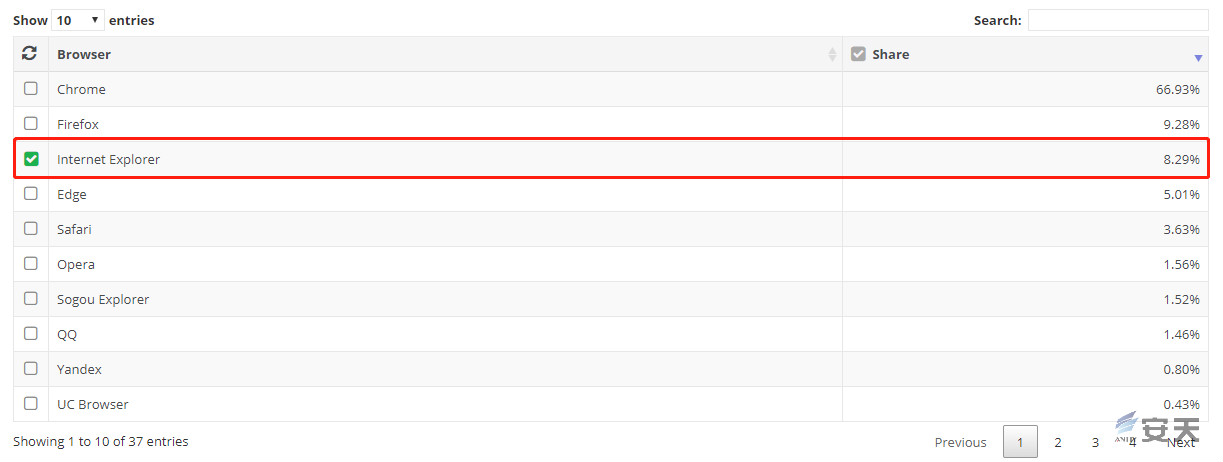
Task: Click the Next pagination link
Action: pyautogui.click(x=1180, y=442)
